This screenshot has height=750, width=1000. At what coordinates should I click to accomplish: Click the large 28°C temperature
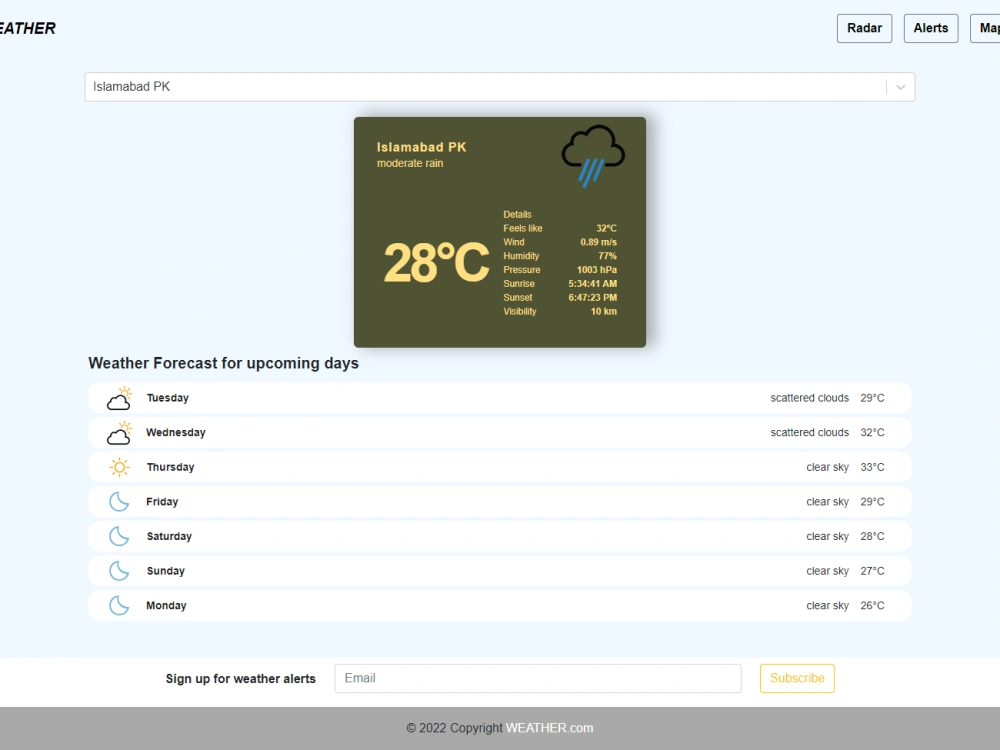(x=436, y=263)
